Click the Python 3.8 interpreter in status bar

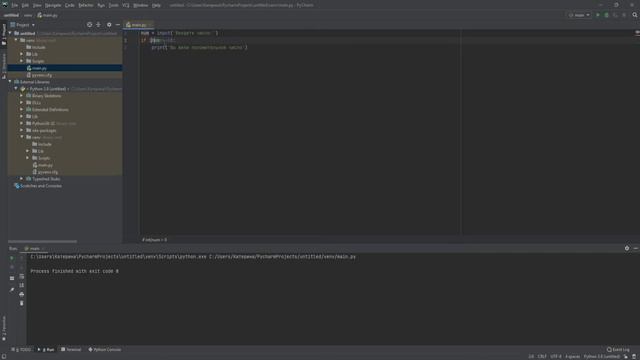tap(602, 356)
